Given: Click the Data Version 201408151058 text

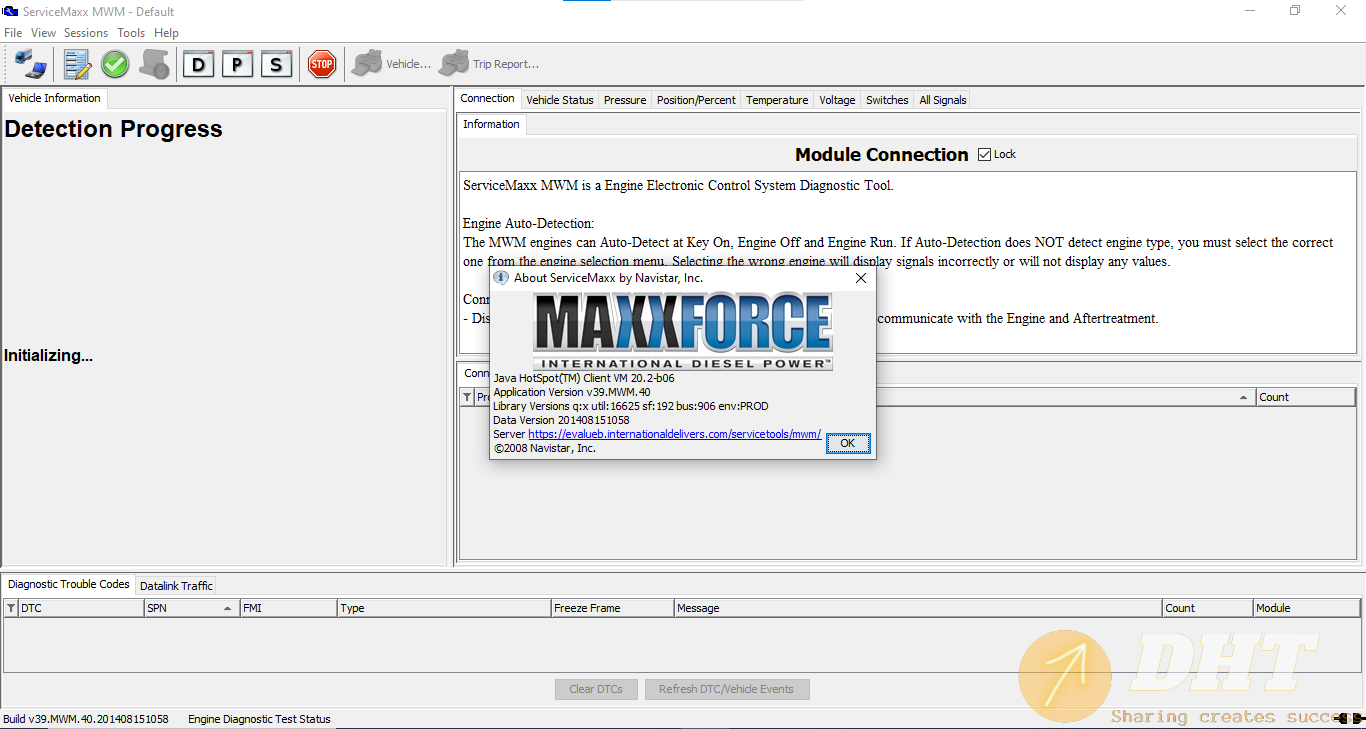Looking at the screenshot, I should coord(561,420).
